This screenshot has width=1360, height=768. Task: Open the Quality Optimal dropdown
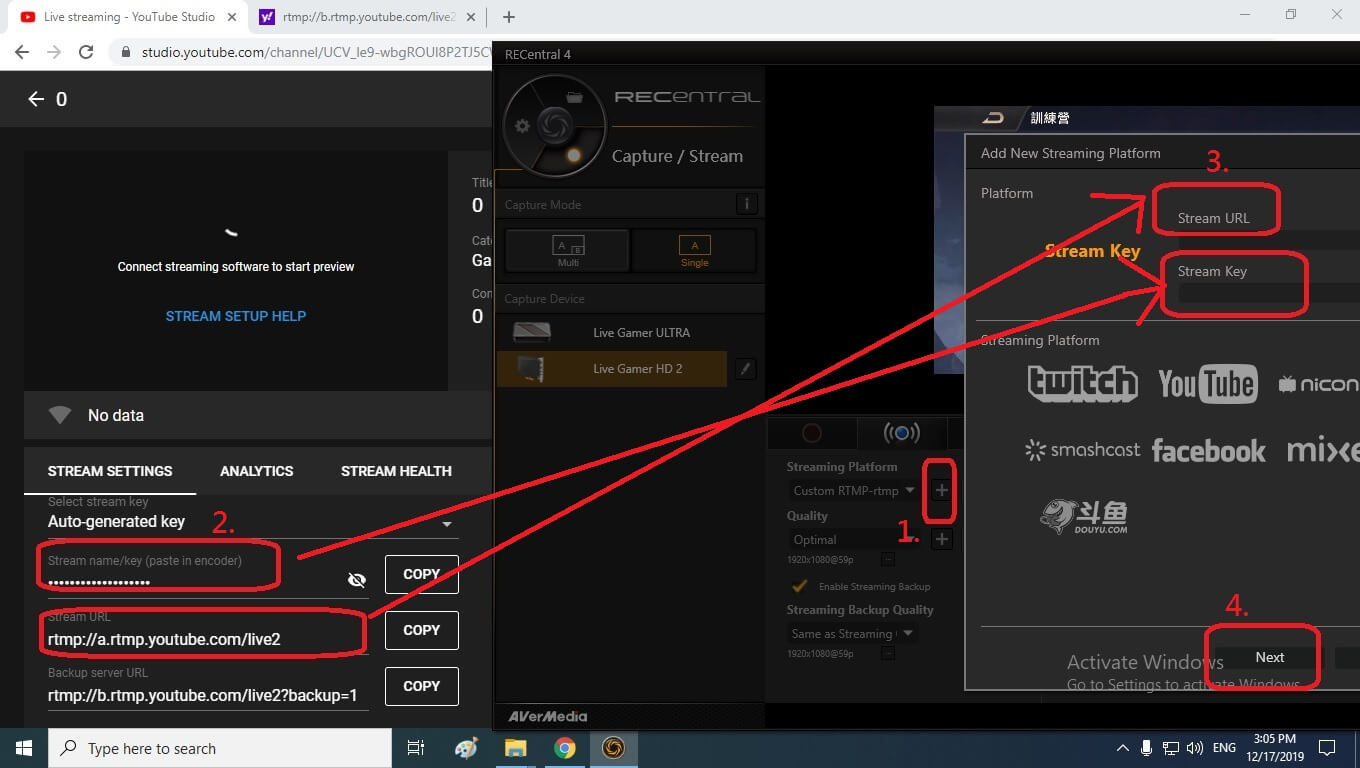click(853, 540)
